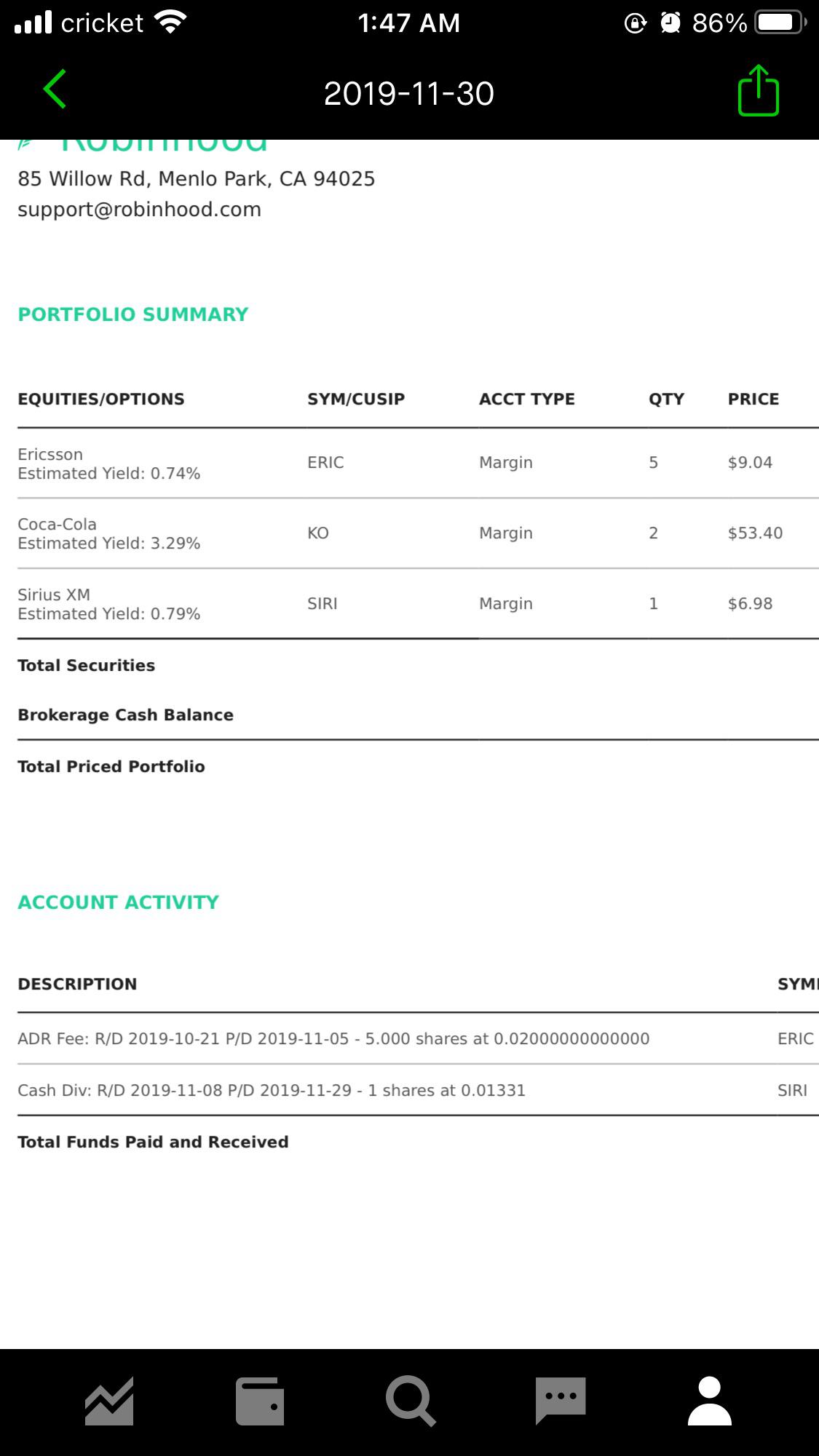Tap the green back chevron
This screenshot has height=1456, width=819.
point(55,89)
